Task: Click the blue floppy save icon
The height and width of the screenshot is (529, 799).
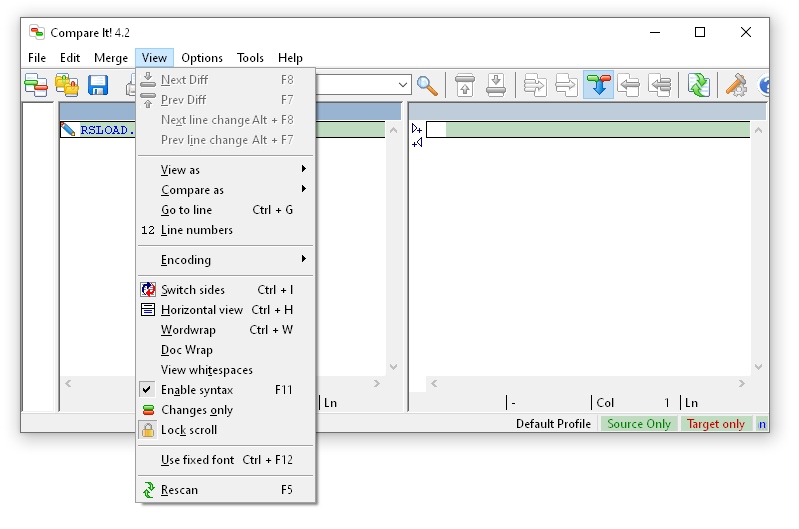Action: pos(98,85)
